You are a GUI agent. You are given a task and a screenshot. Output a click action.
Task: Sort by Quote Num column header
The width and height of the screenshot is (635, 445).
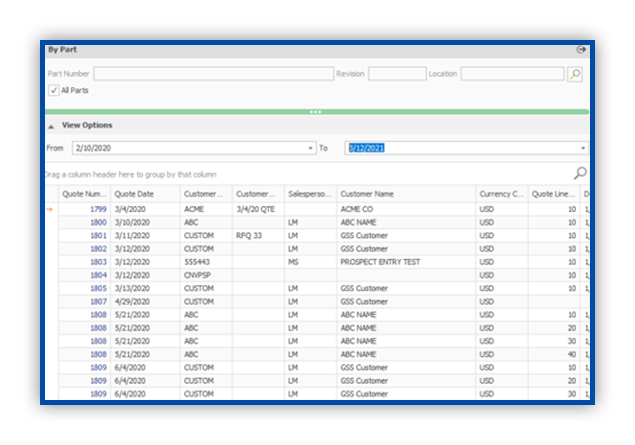84,194
